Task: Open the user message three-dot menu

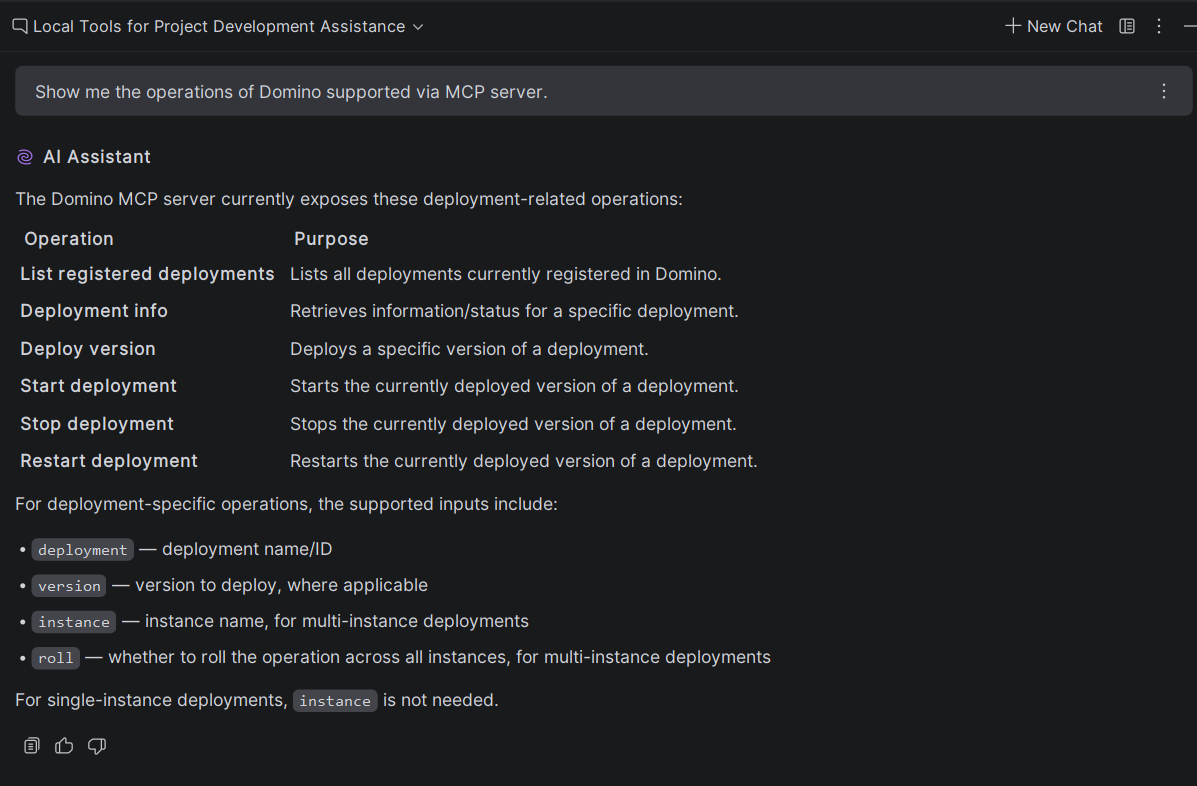Action: click(x=1163, y=92)
